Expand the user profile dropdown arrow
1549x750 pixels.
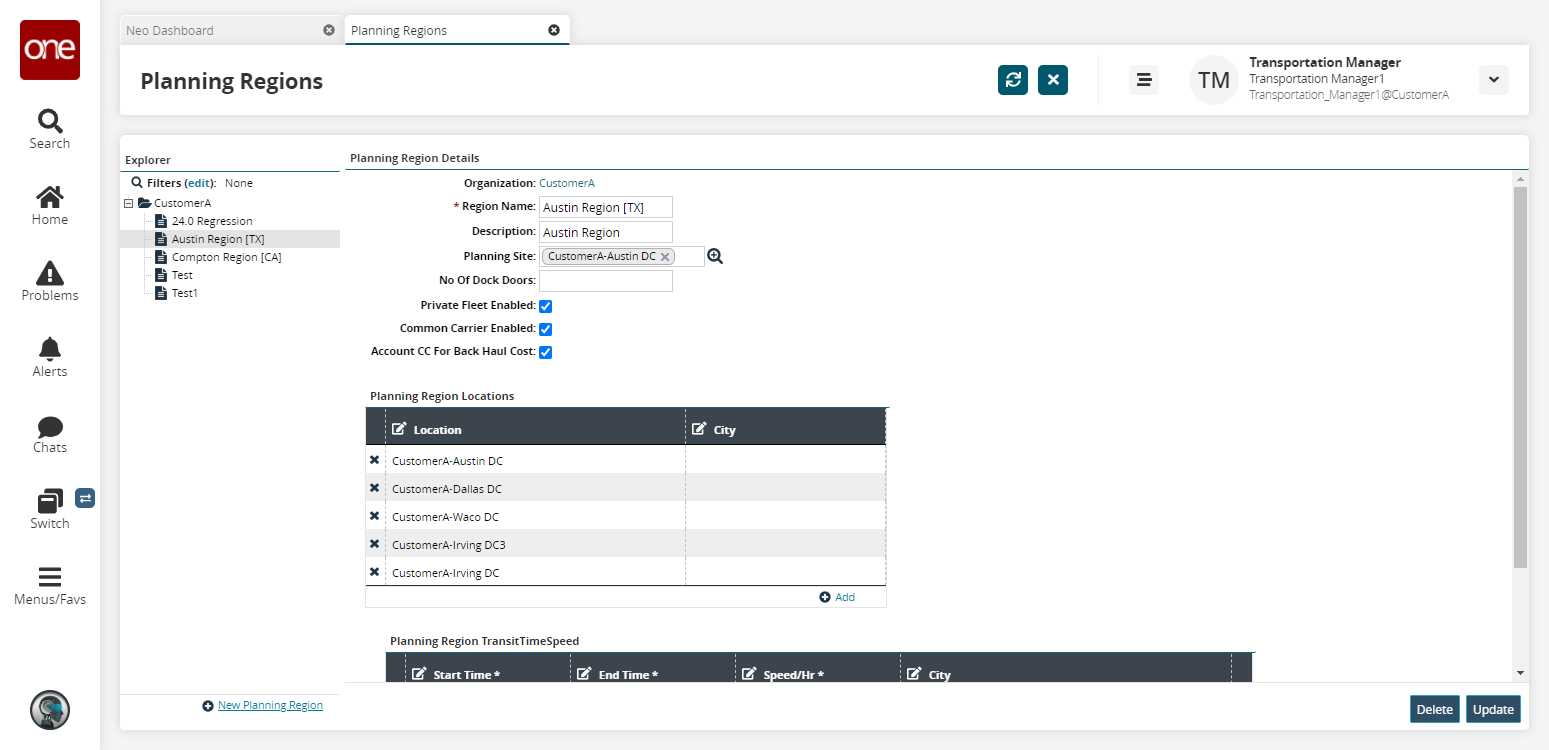click(x=1493, y=80)
